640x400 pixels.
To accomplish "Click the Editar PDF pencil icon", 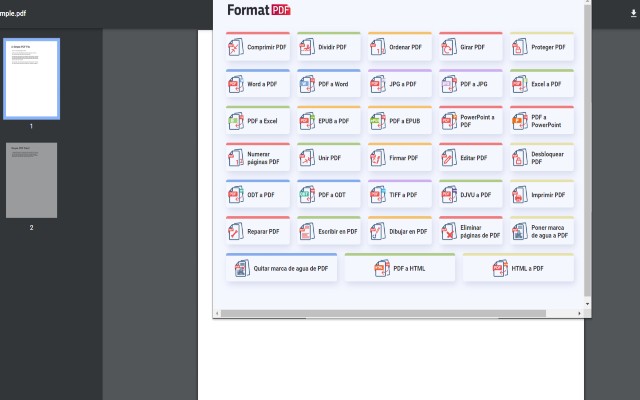I will pos(449,158).
